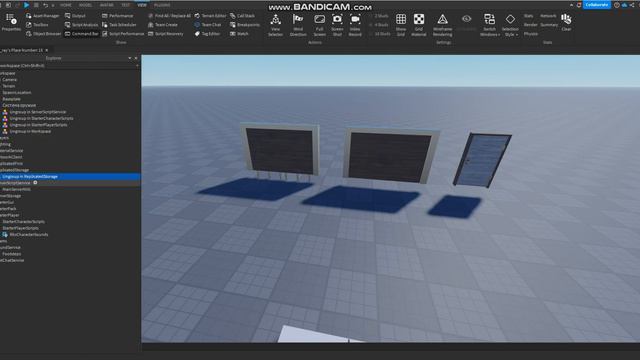
Task: Select Camera in Explorer
Action: point(9,80)
